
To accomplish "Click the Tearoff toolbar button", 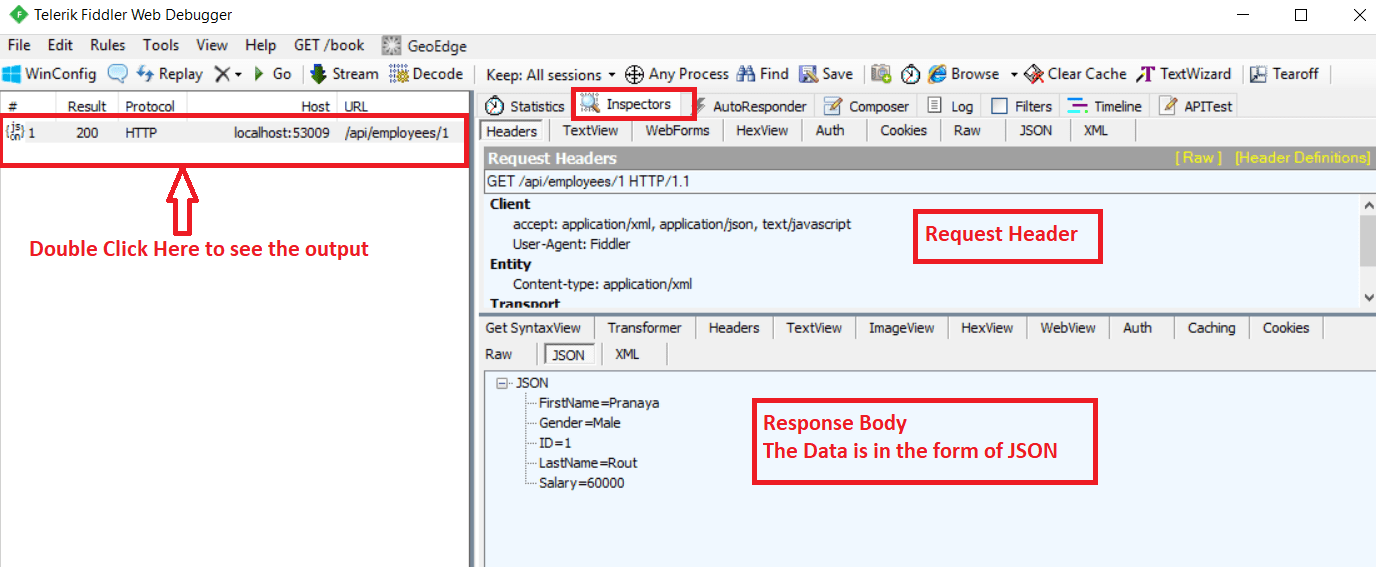I will [x=1284, y=74].
